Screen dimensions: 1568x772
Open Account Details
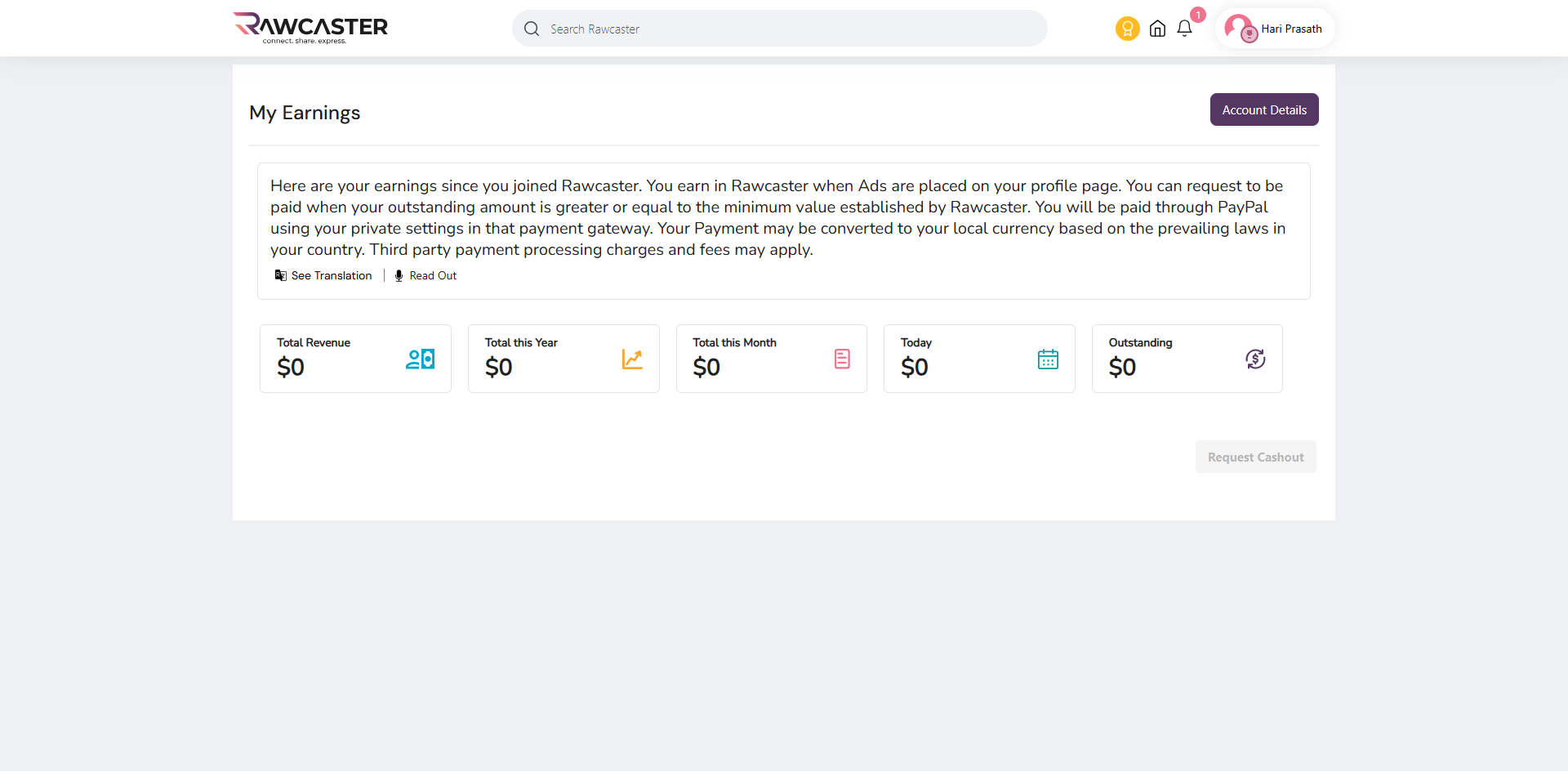[1263, 110]
